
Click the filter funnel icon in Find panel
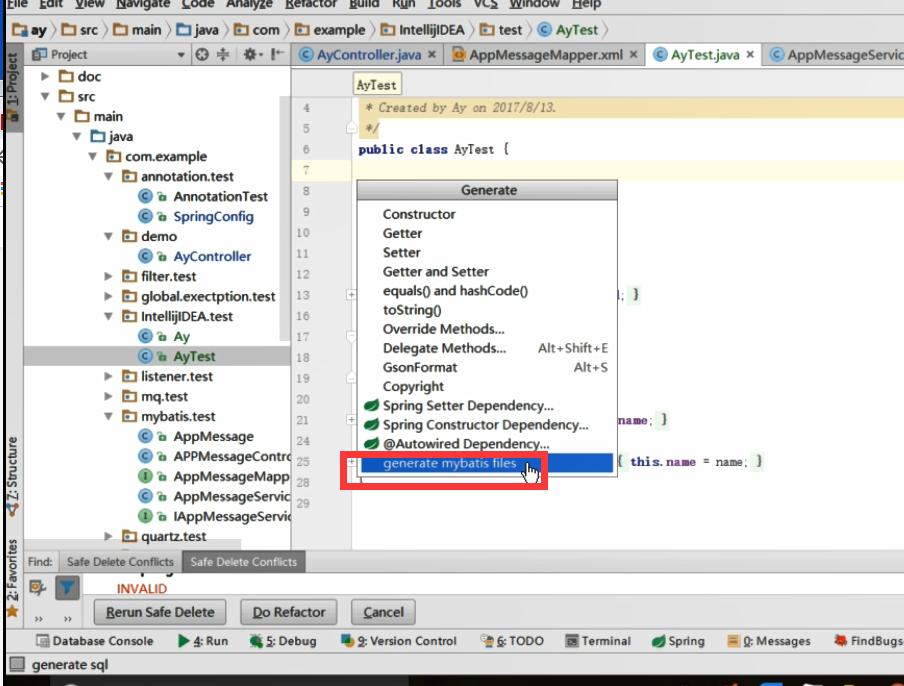67,588
